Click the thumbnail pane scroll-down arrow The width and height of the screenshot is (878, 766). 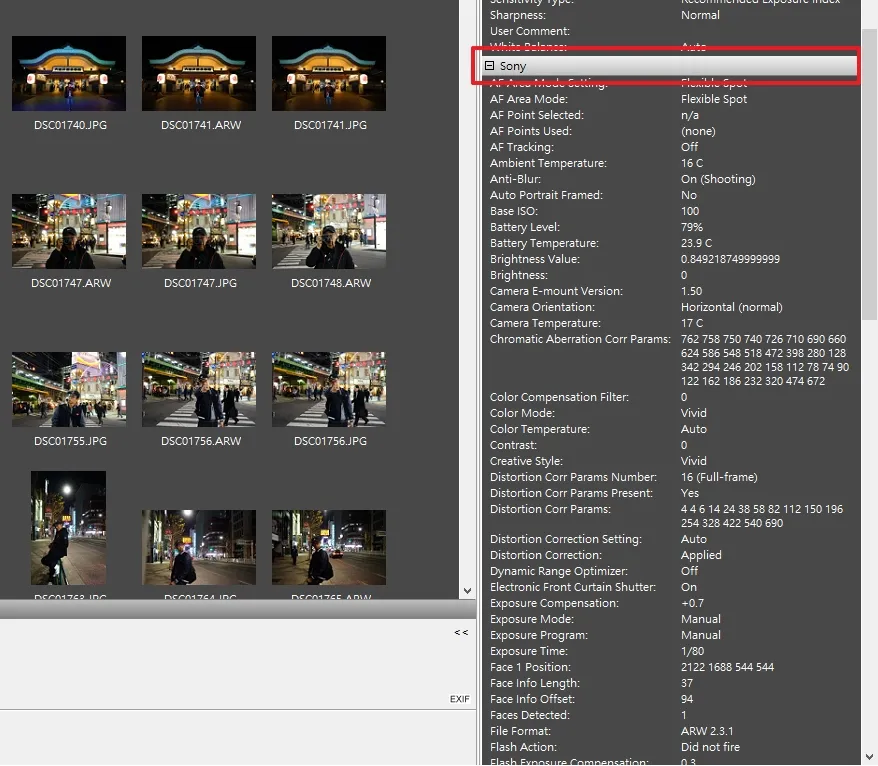468,591
